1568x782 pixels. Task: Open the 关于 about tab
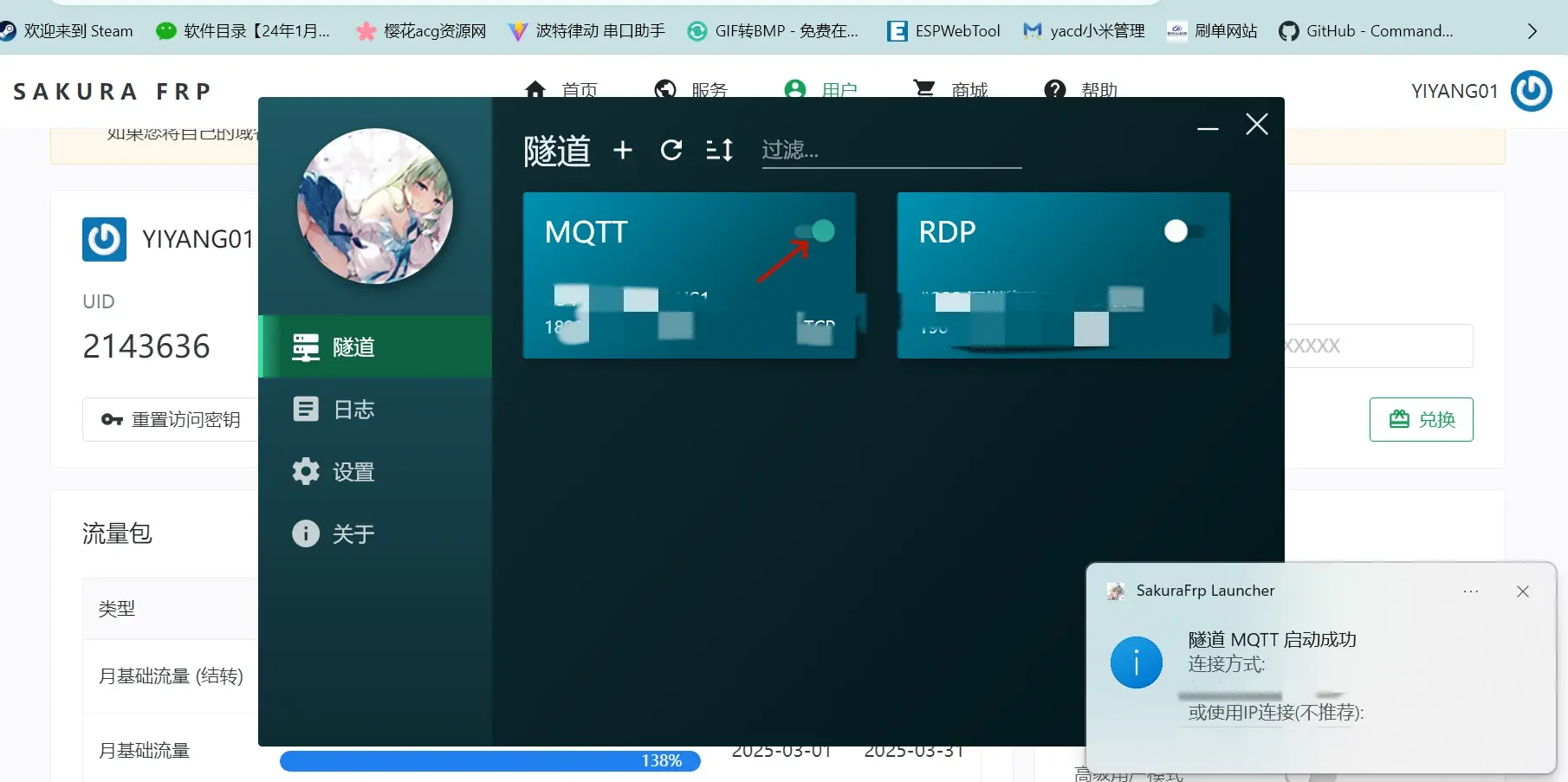coord(375,533)
